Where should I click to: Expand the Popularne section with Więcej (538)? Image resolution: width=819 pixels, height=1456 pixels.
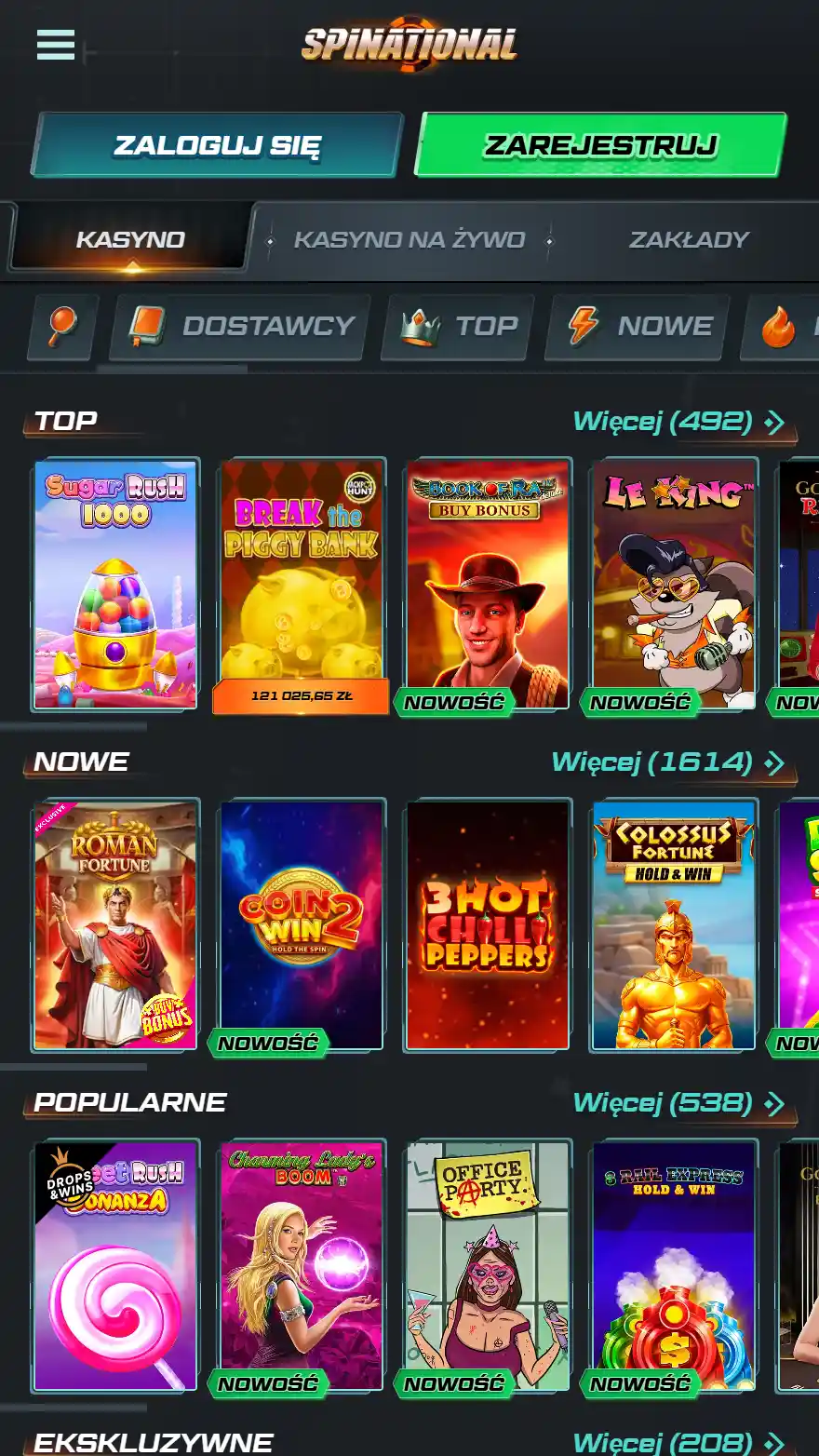(x=679, y=1103)
